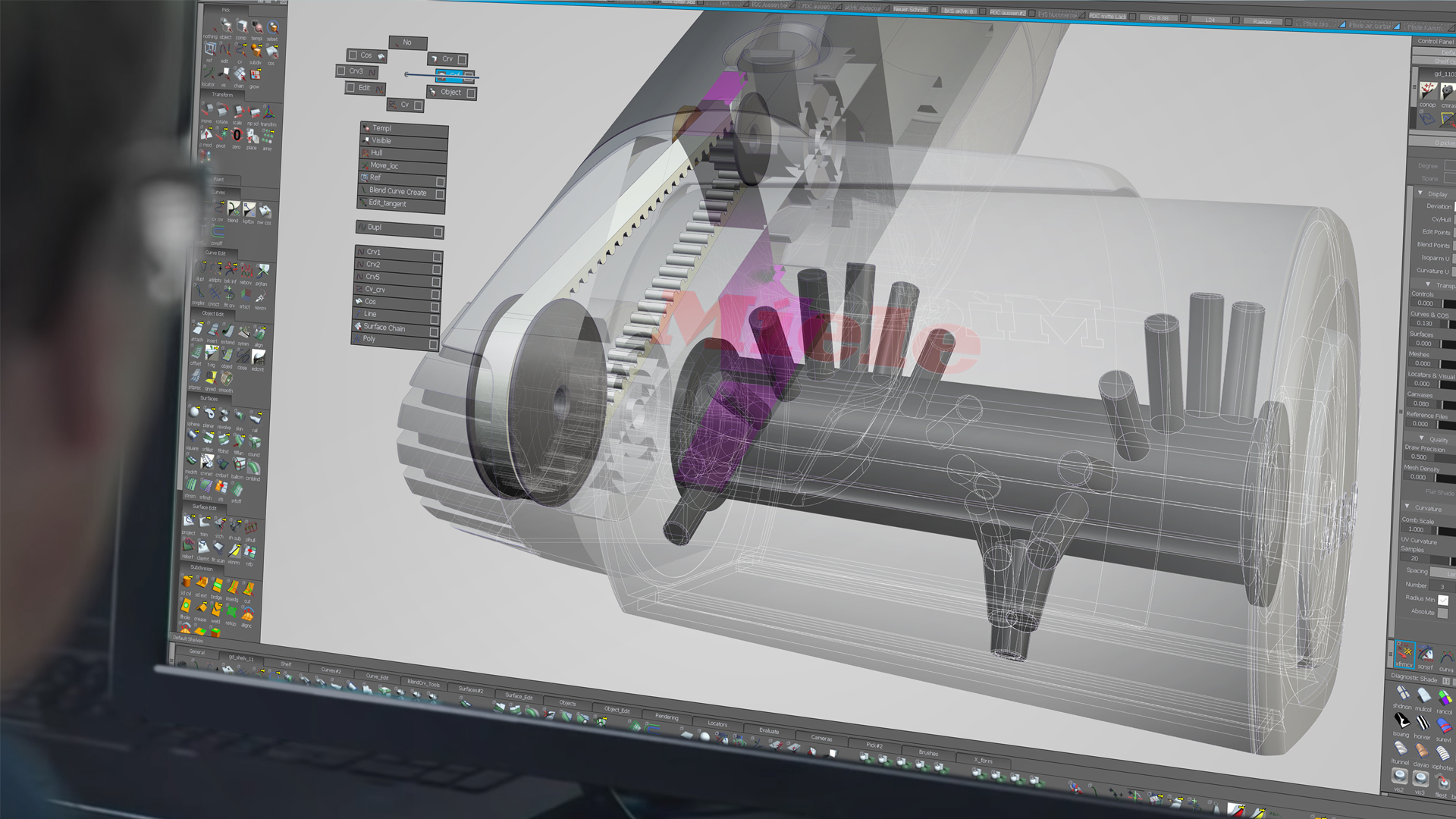The width and height of the screenshot is (1456, 819).
Task: Open the Rendering shelf tab
Action: point(667,717)
